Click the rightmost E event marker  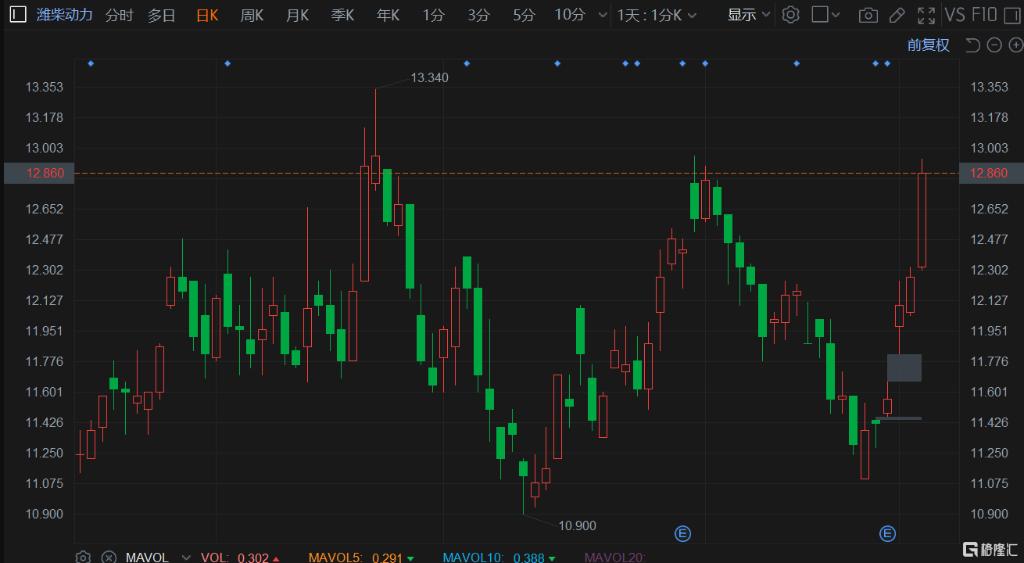887,533
